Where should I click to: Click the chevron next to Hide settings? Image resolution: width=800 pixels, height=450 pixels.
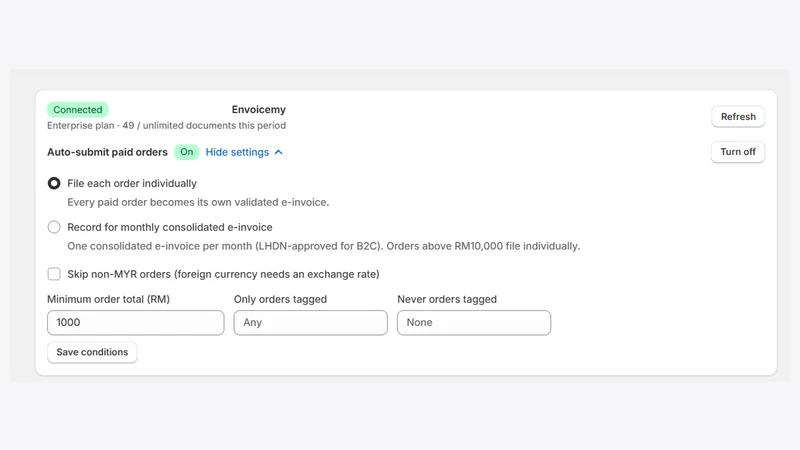pyautogui.click(x=279, y=152)
